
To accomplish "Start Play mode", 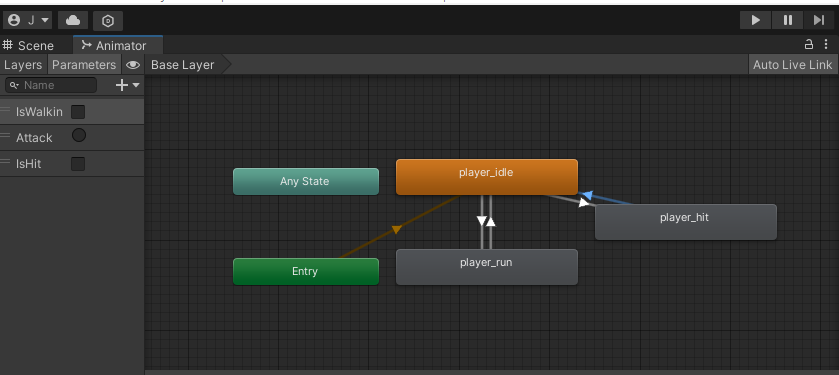I will point(756,20).
